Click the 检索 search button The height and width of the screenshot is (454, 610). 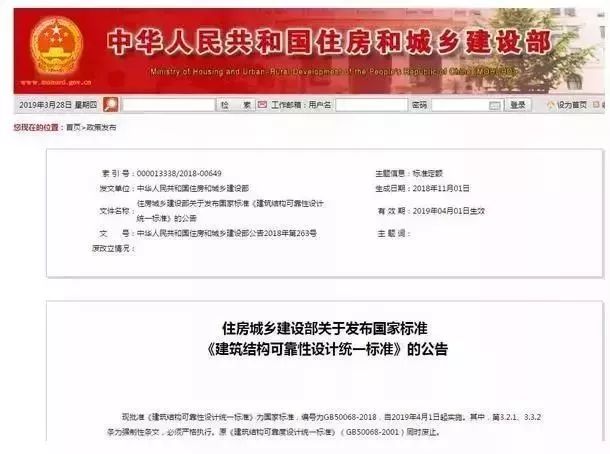236,105
